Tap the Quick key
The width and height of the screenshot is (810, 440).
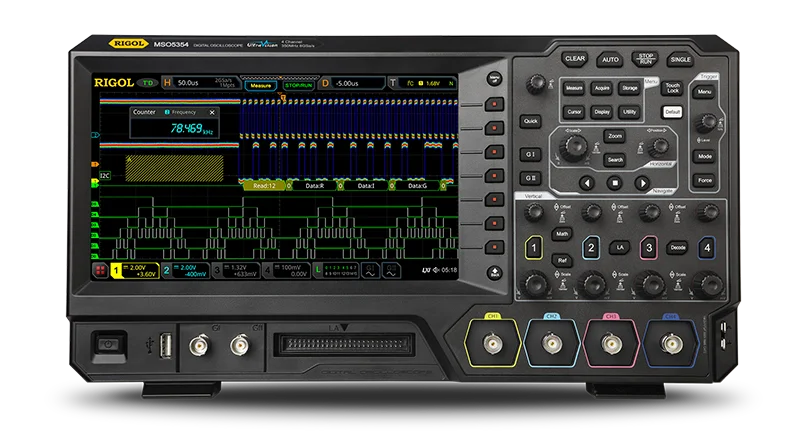(x=531, y=121)
